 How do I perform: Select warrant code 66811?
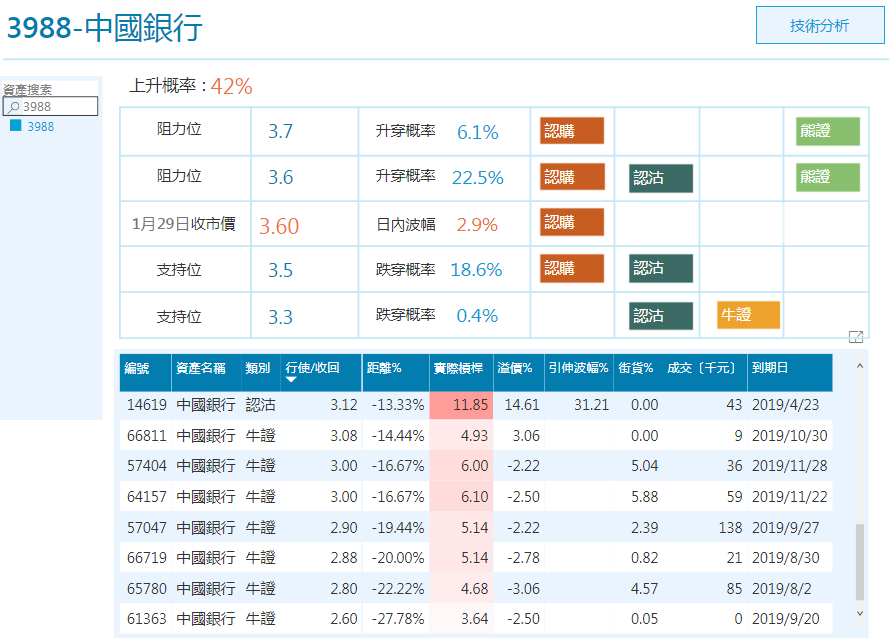[x=147, y=435]
